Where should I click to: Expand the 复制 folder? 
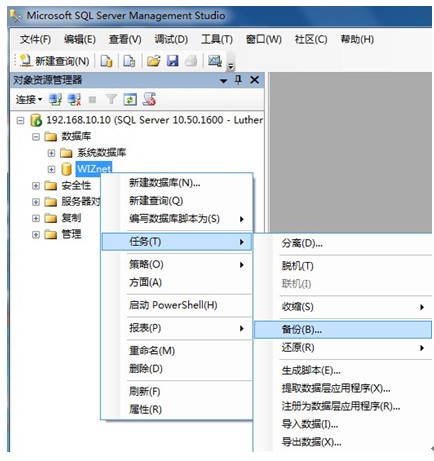[x=36, y=218]
